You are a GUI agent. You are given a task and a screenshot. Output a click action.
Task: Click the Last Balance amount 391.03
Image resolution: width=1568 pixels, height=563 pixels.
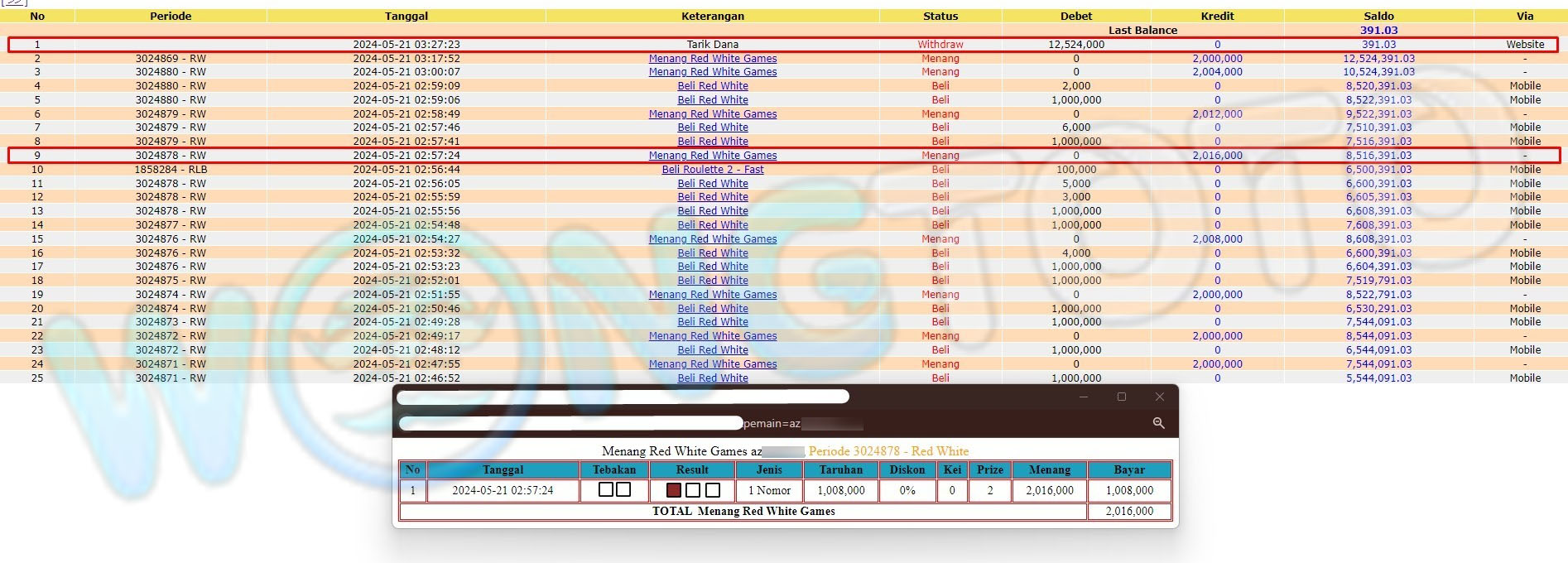click(1378, 31)
